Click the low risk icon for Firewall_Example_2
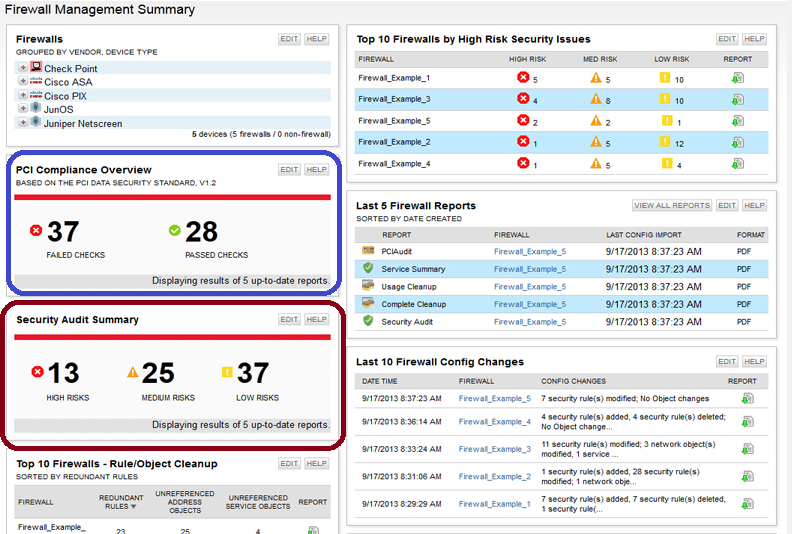Viewport: 792px width, 534px height. pos(665,141)
